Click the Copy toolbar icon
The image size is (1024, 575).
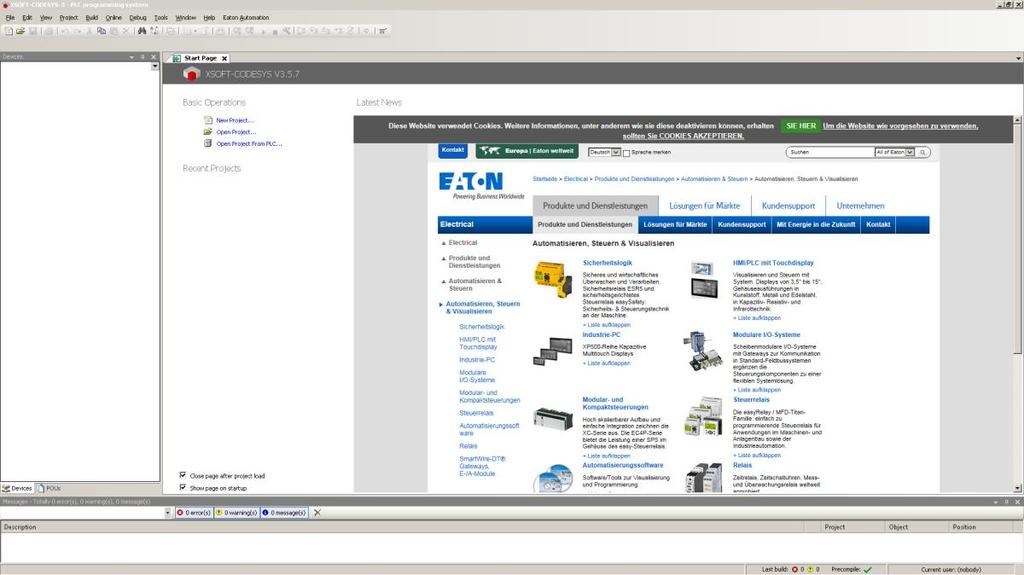coord(101,31)
